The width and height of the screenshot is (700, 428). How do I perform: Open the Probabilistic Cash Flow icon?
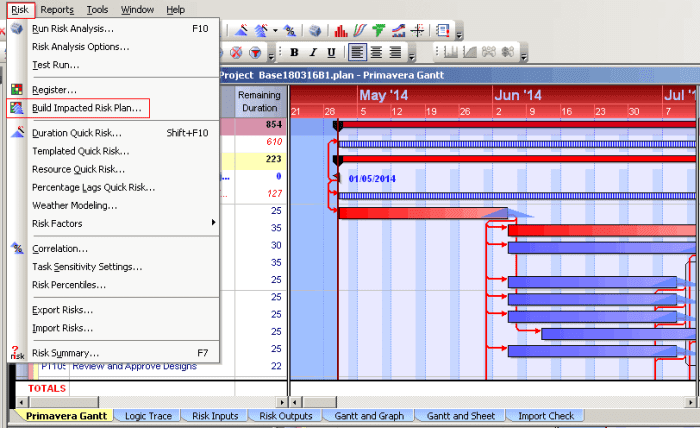coord(398,30)
